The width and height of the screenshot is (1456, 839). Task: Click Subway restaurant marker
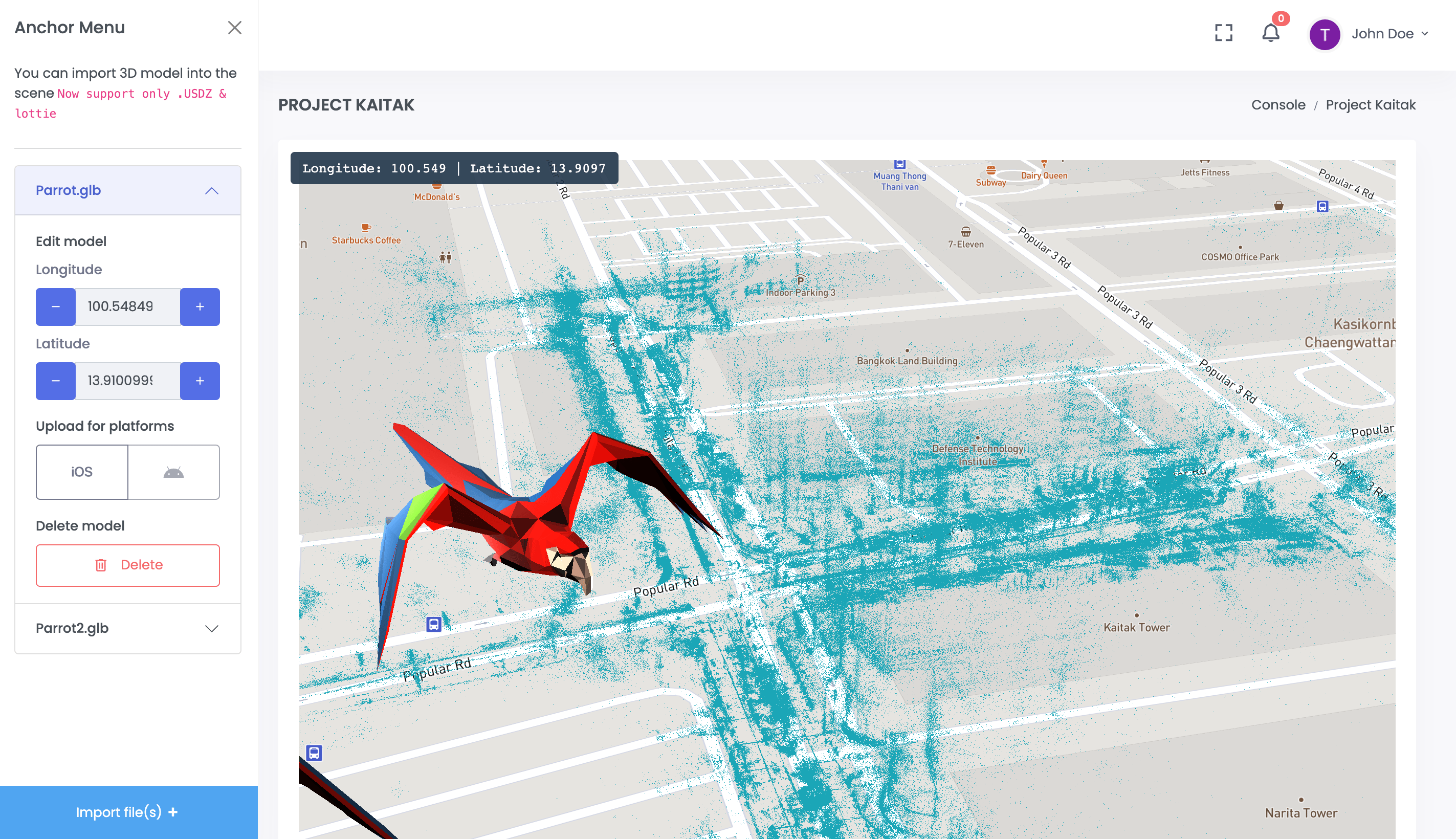pos(990,176)
